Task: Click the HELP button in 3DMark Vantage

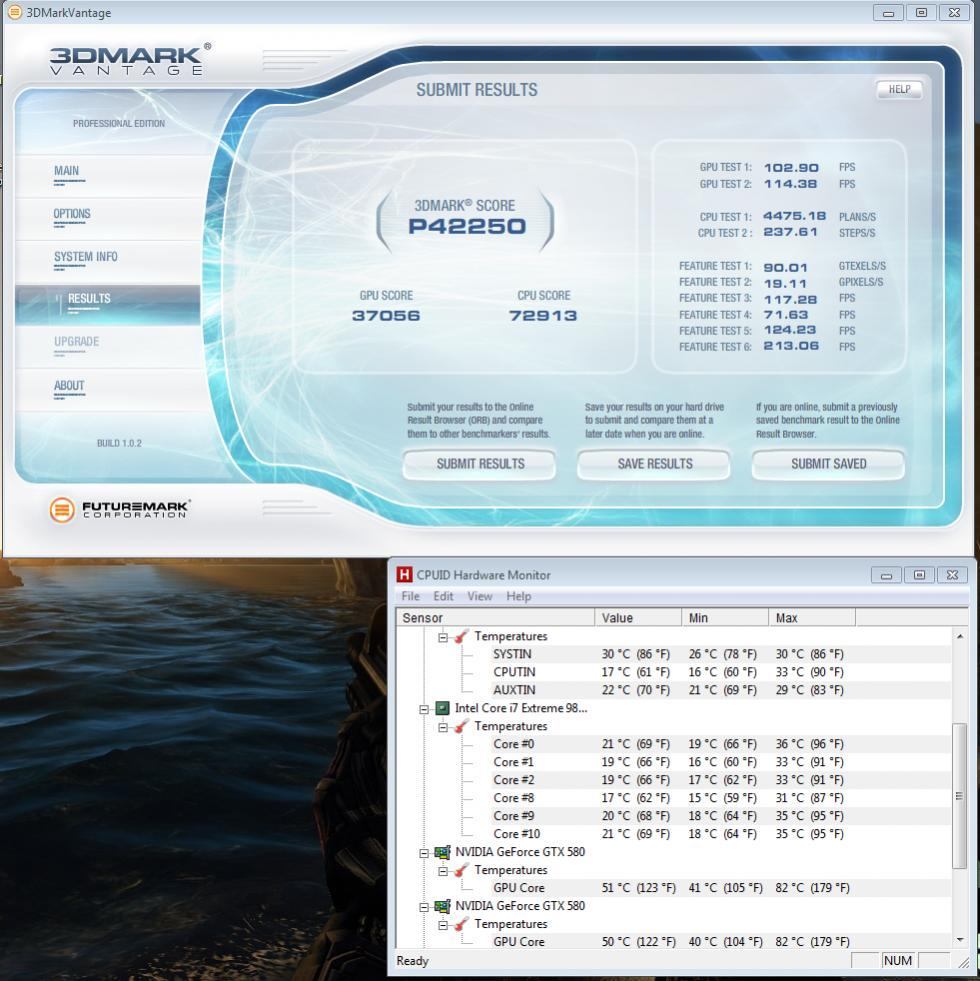Action: (899, 89)
